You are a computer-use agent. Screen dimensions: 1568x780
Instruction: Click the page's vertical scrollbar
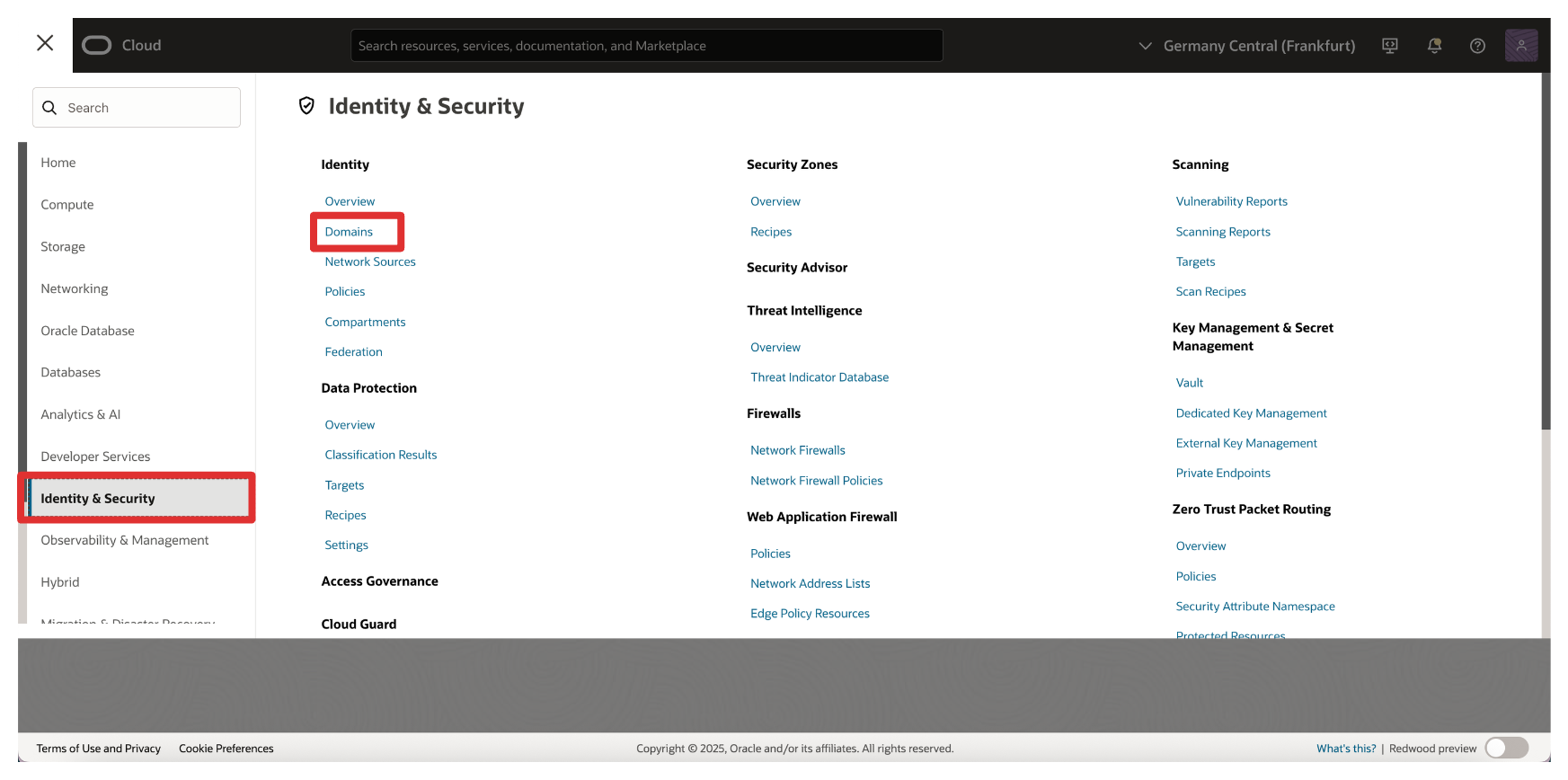coord(1546,270)
